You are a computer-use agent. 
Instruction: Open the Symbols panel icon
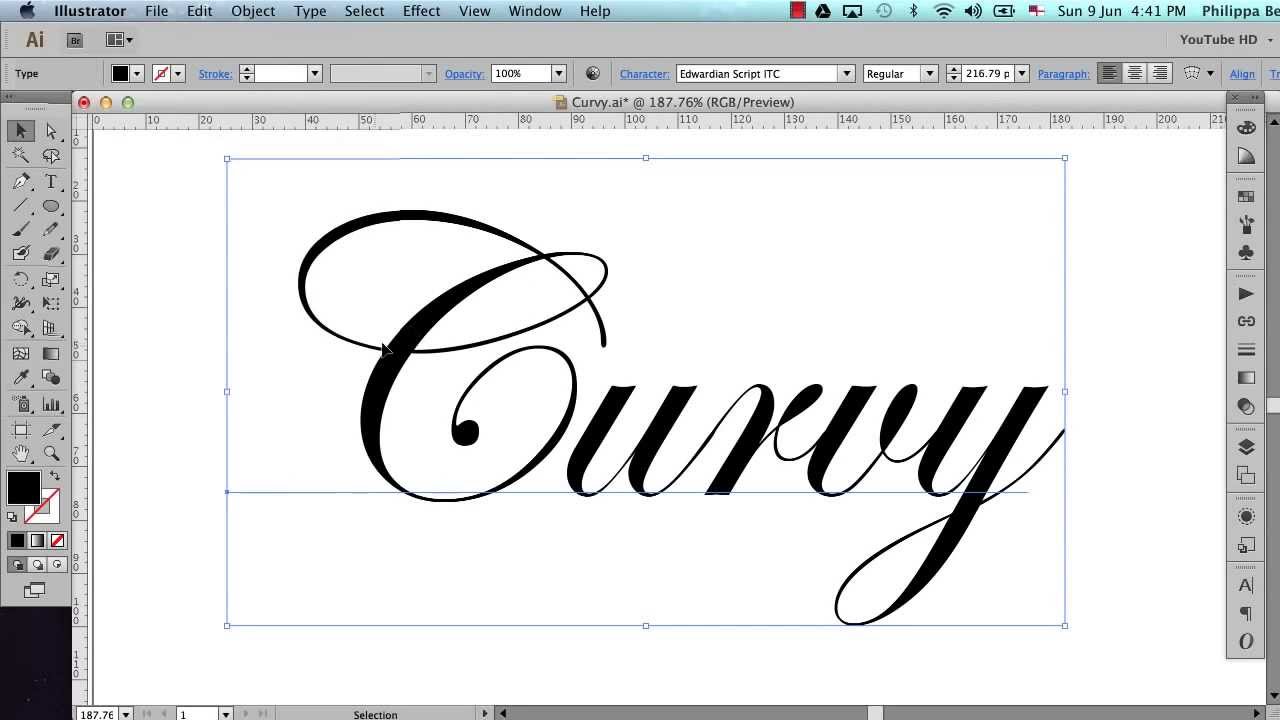point(1246,253)
